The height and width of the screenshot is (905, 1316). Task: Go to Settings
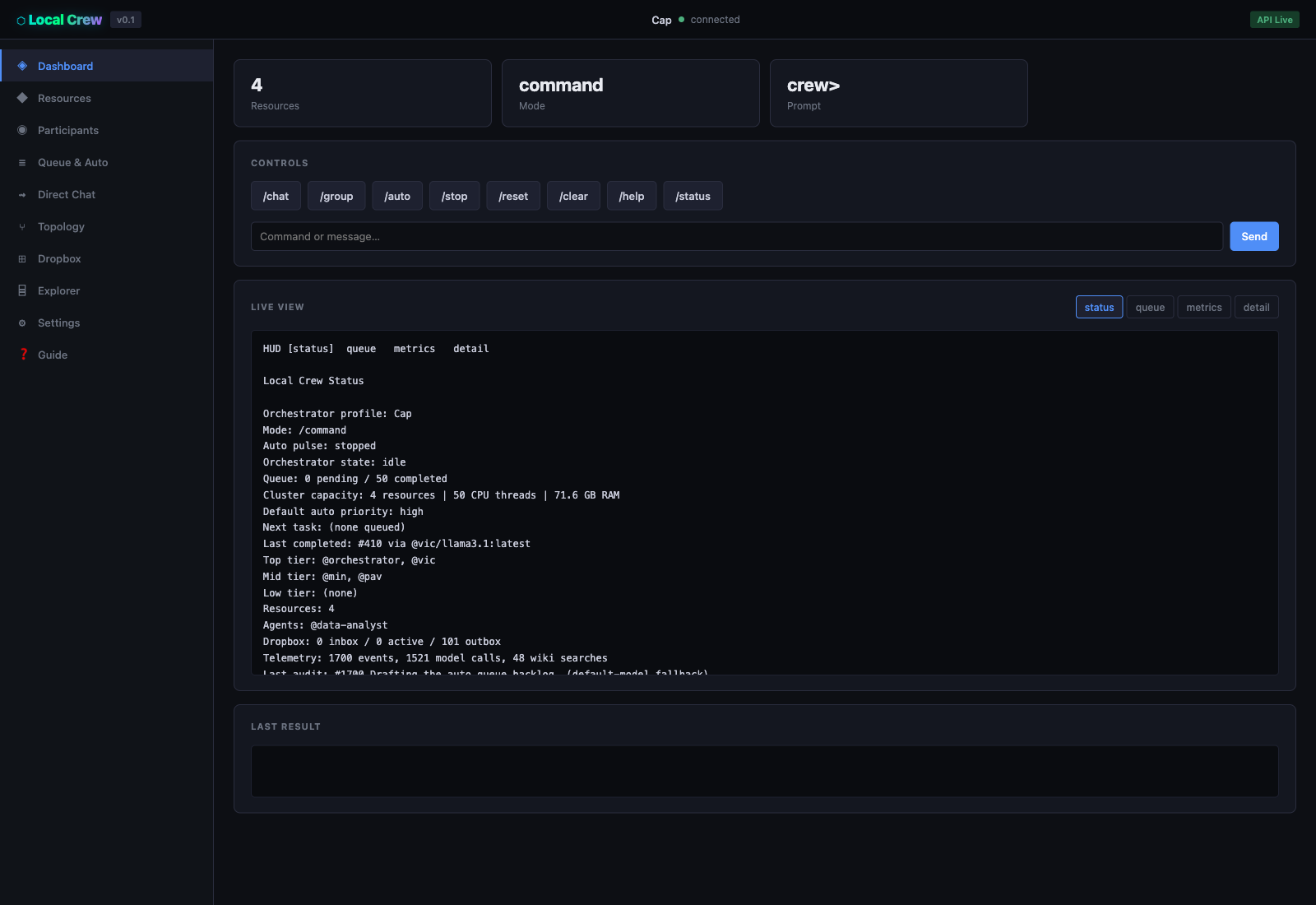click(107, 323)
